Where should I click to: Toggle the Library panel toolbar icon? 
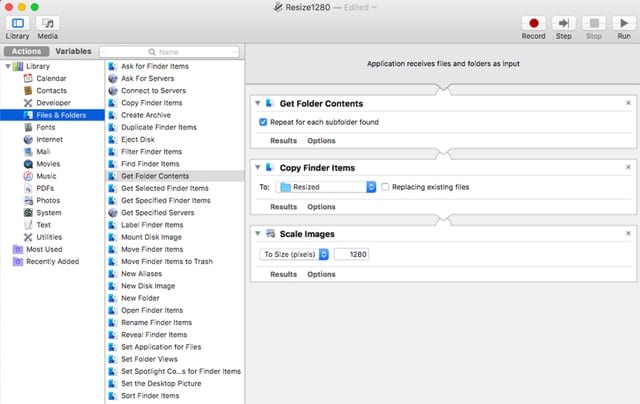click(17, 22)
